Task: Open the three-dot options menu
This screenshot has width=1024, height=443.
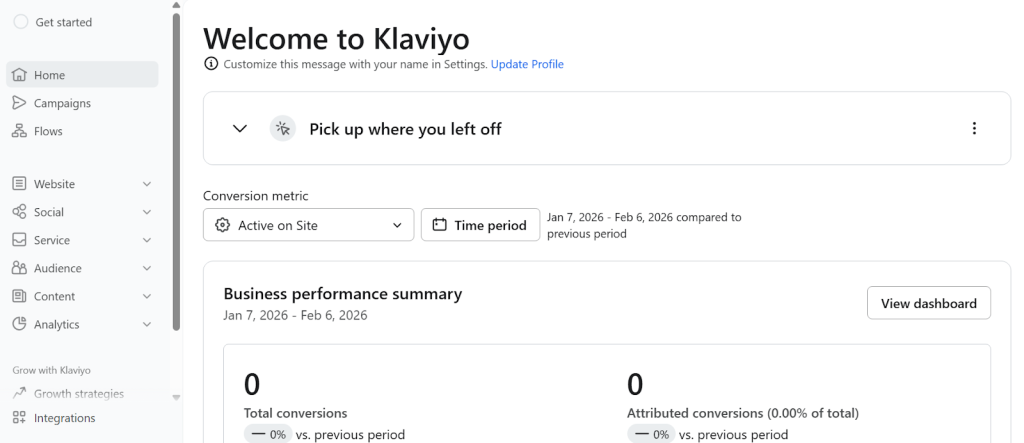Action: click(974, 128)
